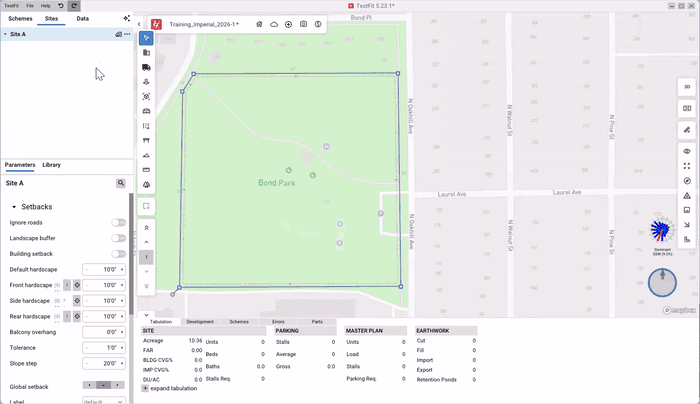Collapse the Setbacks section
The width and height of the screenshot is (700, 404).
pyautogui.click(x=14, y=207)
